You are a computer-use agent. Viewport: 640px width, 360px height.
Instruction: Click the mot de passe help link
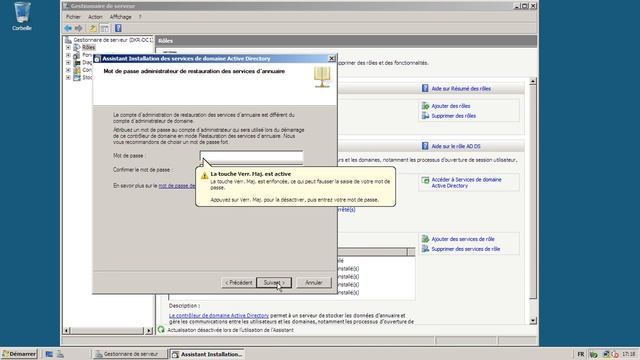click(x=177, y=186)
